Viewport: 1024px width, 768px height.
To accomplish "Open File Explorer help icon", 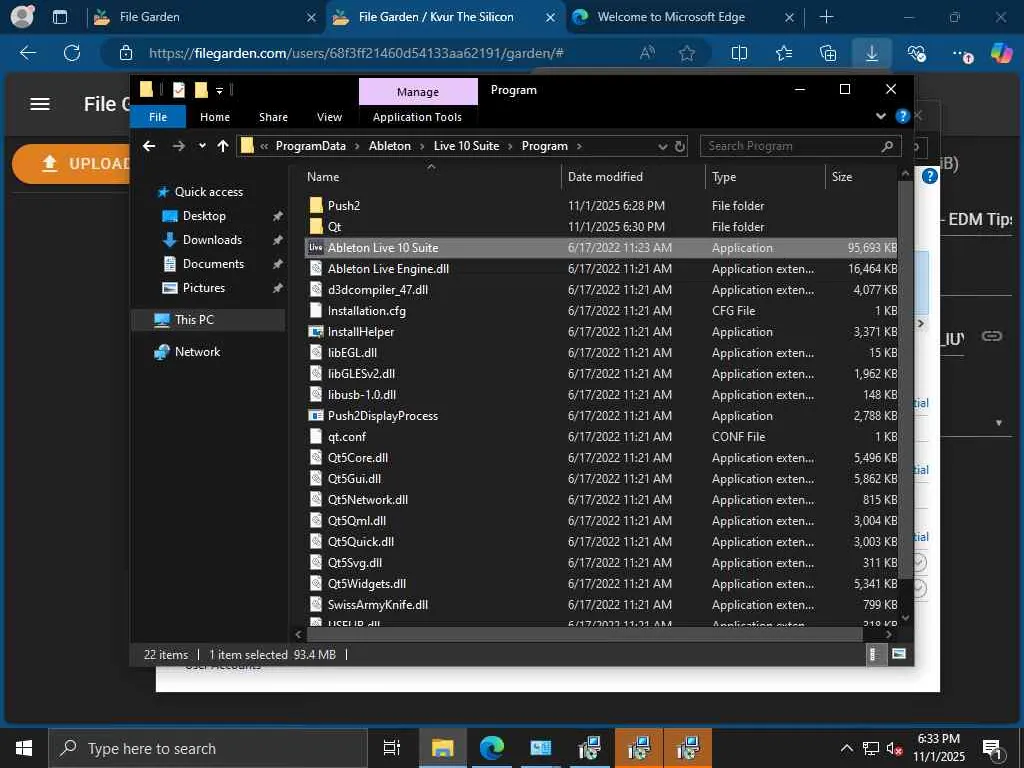I will (x=903, y=116).
